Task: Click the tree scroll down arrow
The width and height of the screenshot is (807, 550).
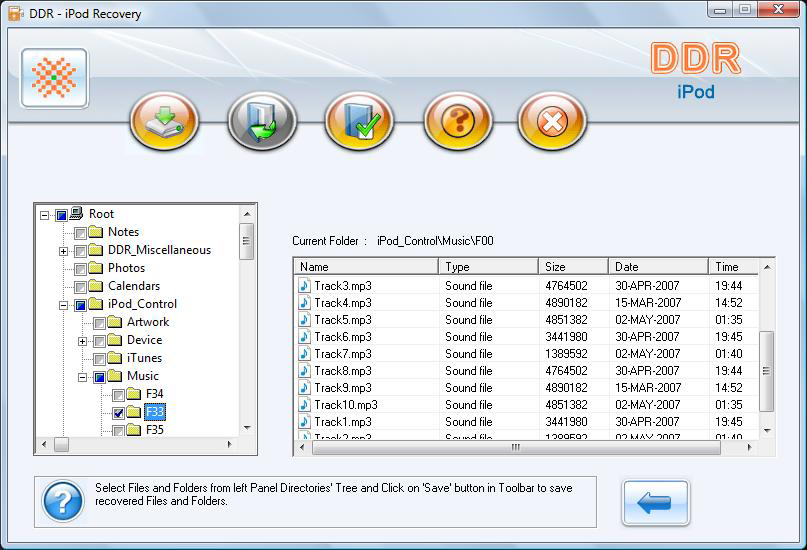Action: pyautogui.click(x=247, y=428)
